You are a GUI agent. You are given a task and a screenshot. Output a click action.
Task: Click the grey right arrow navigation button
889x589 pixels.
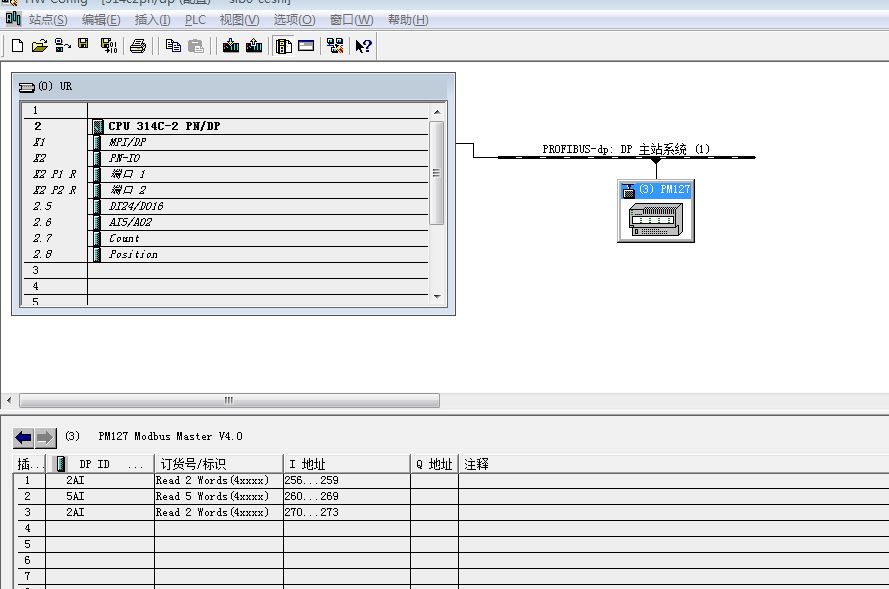45,438
